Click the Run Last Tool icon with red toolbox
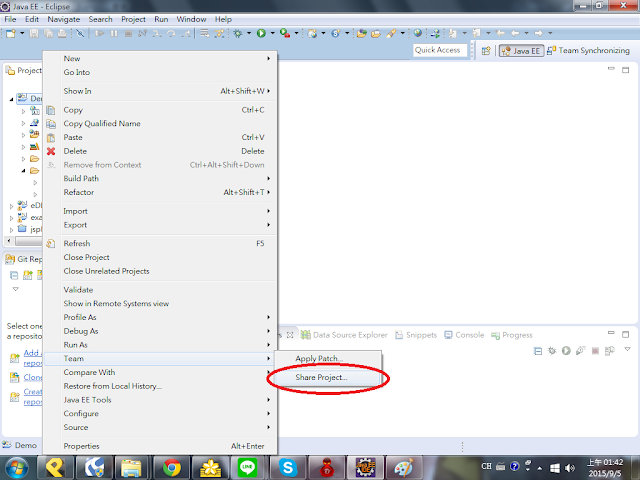Image resolution: width=640 pixels, height=480 pixels. tap(285, 33)
